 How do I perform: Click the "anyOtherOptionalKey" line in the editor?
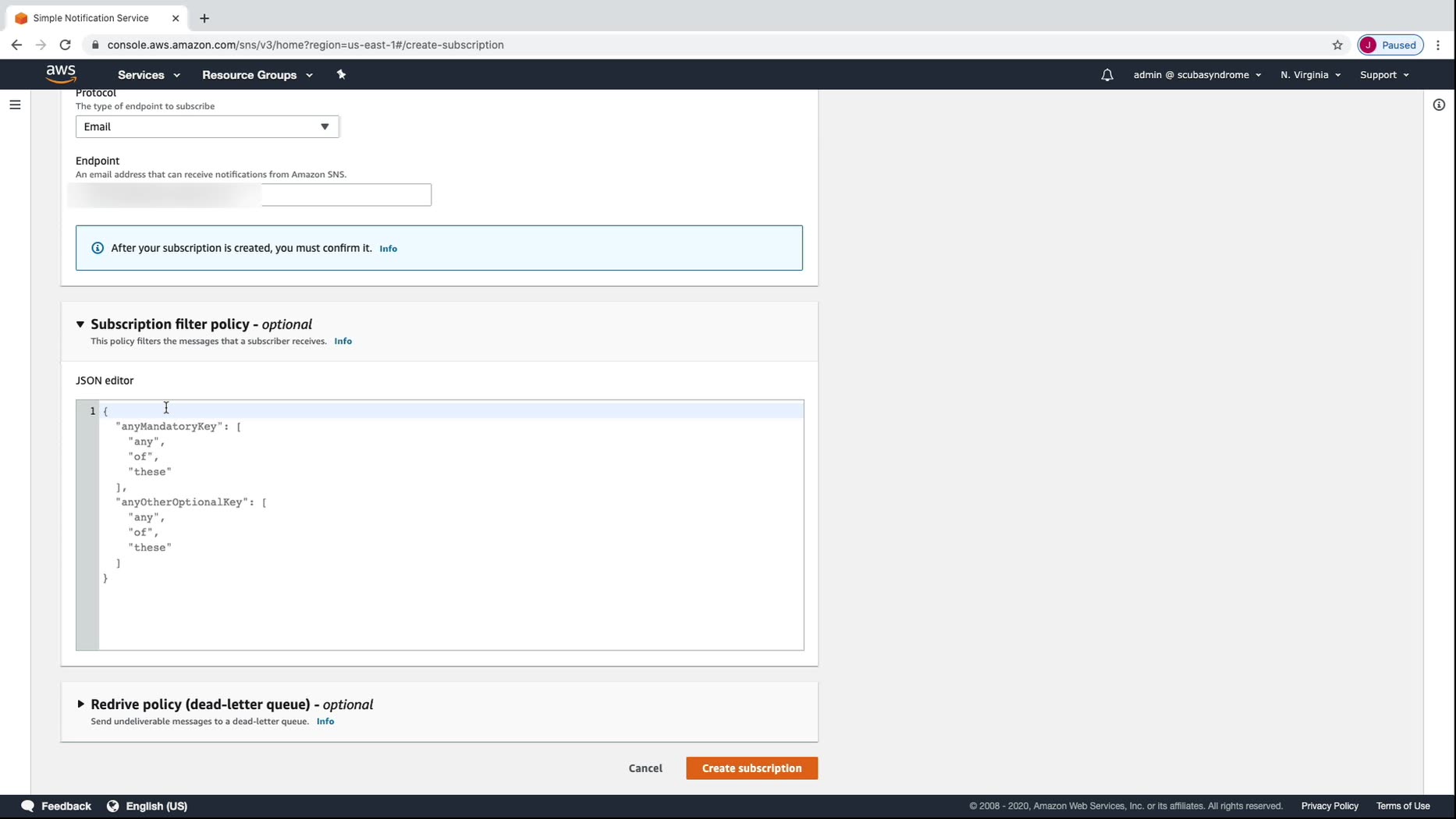[x=191, y=502]
